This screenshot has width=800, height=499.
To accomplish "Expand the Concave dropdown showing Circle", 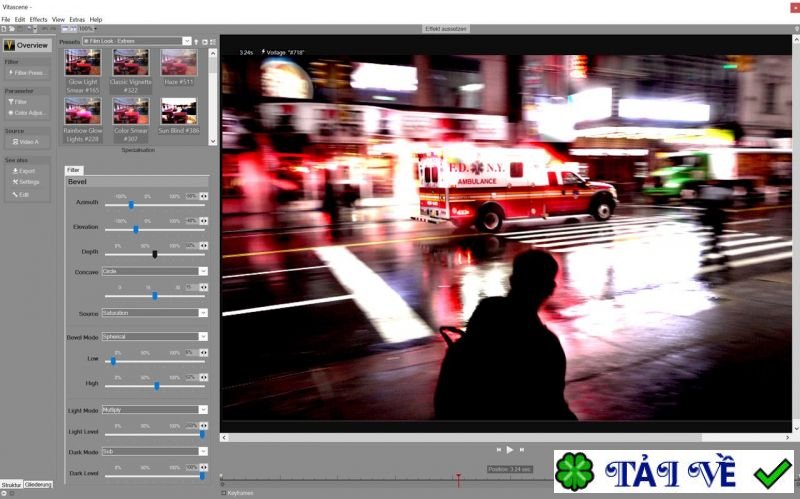I will (154, 271).
